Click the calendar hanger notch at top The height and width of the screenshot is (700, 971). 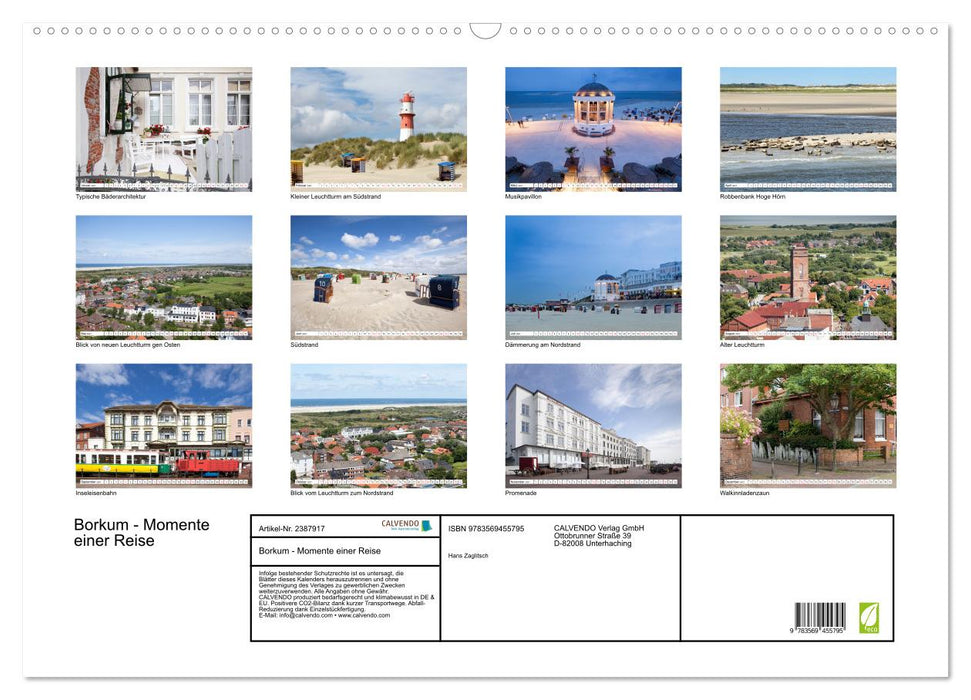485,31
